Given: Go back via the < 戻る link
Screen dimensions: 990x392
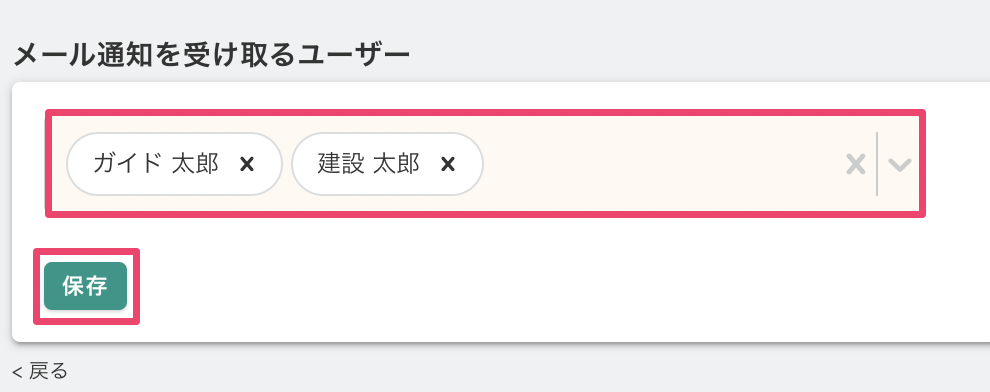Looking at the screenshot, I should (x=39, y=371).
